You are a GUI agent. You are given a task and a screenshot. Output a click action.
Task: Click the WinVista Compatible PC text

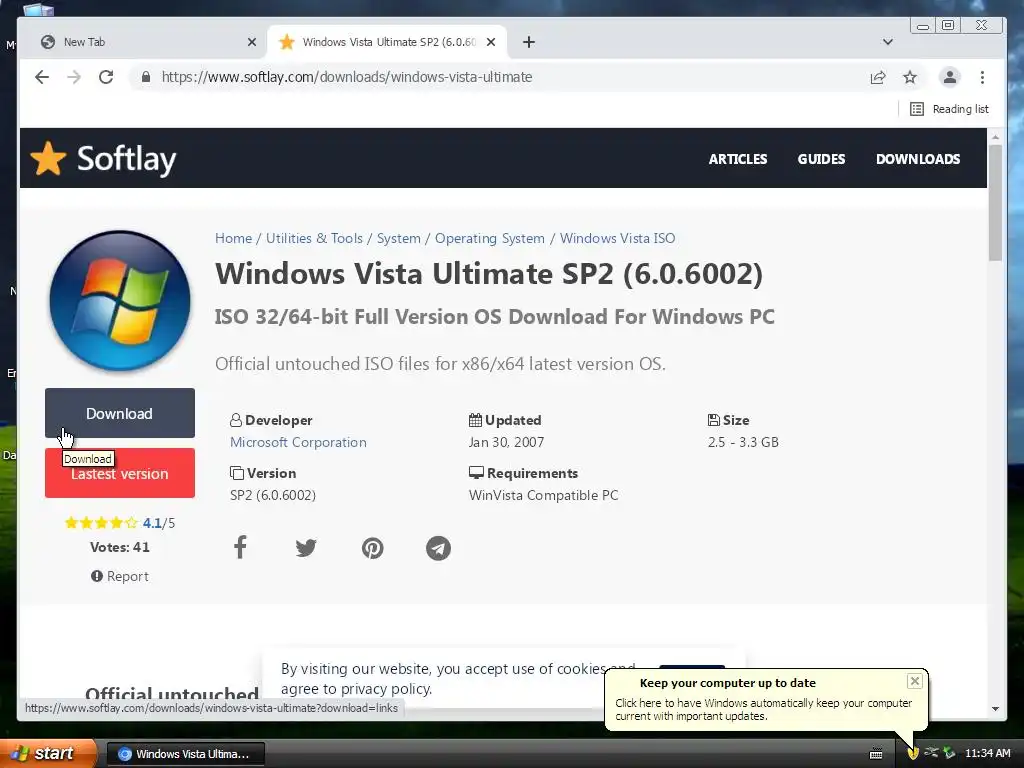543,495
